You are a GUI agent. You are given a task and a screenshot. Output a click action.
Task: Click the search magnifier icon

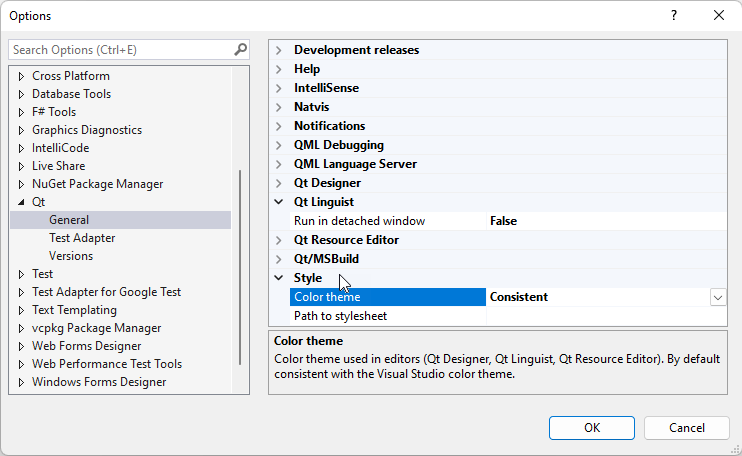[x=240, y=49]
